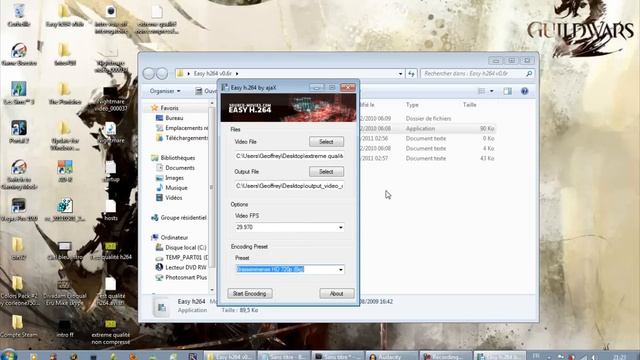Select the startup file on desktop
The height and width of the screenshot is (360, 640).
click(x=111, y=171)
